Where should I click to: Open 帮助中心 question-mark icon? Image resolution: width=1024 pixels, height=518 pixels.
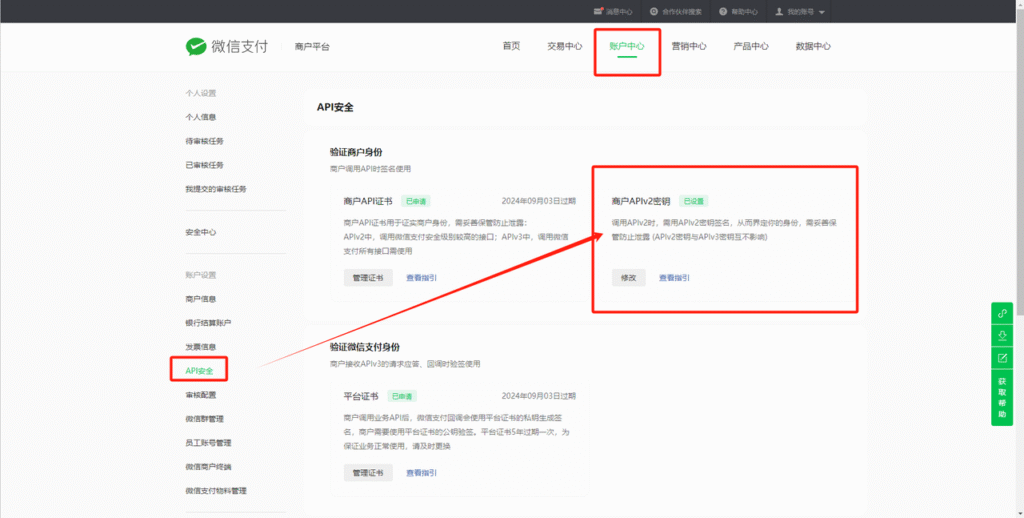[723, 12]
